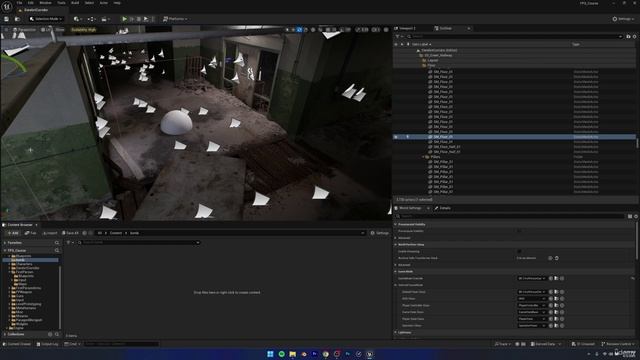Click the green Play button
Image resolution: width=640 pixels, height=360 pixels.
(124, 19)
